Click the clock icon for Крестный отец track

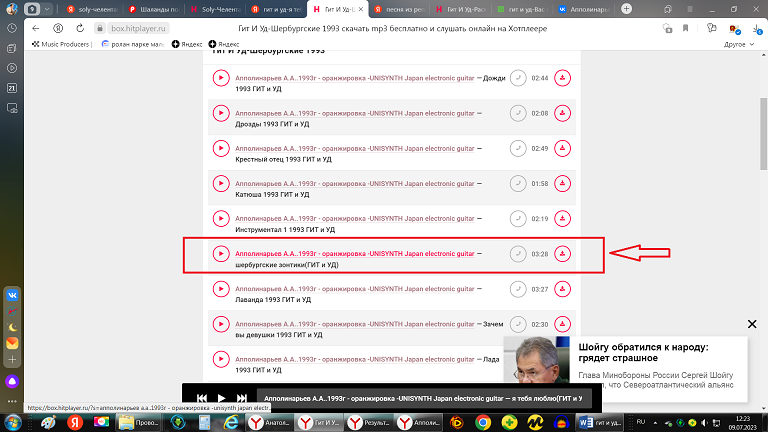pyautogui.click(x=518, y=148)
